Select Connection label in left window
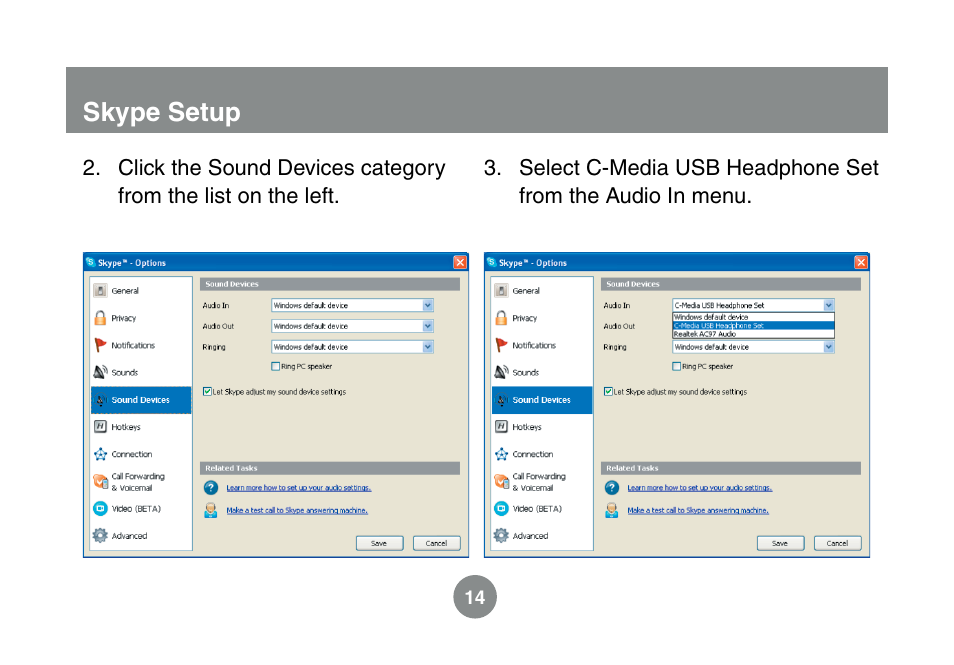 [x=131, y=454]
